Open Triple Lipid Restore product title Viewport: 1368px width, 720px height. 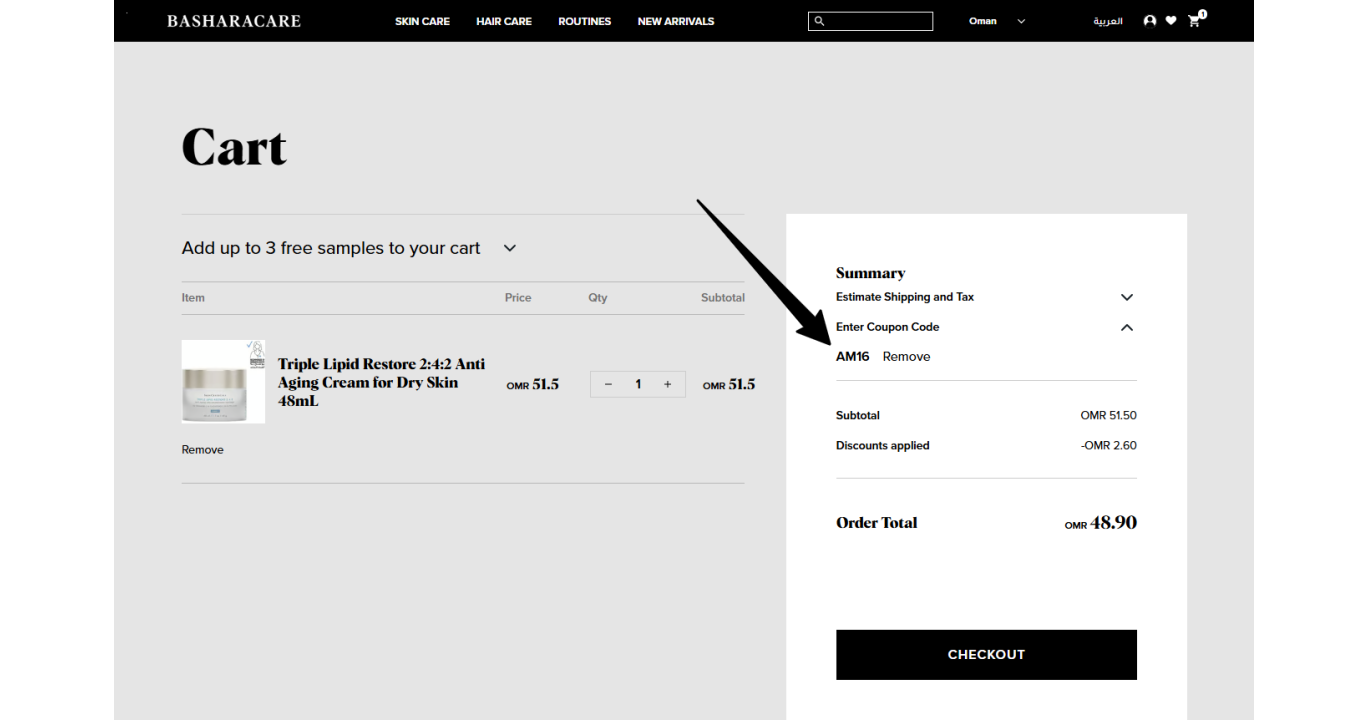381,382
